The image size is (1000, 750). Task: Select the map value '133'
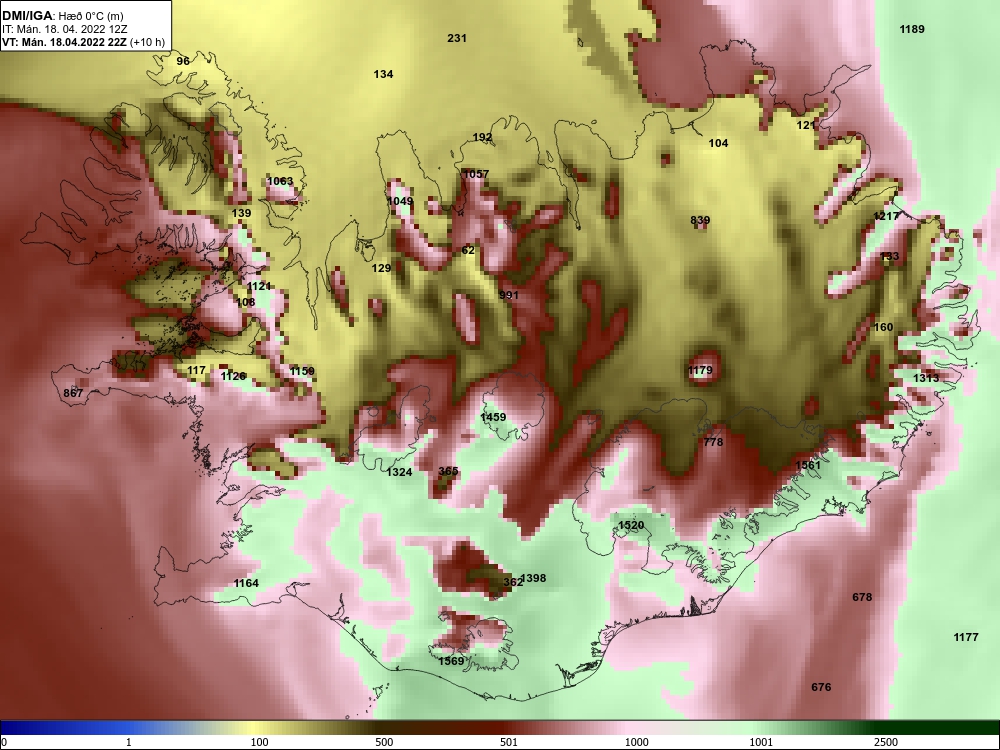click(x=889, y=256)
